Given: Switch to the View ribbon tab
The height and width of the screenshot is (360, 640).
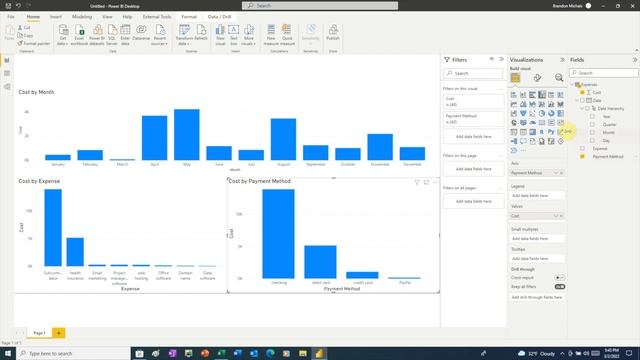Looking at the screenshot, I should pos(107,17).
